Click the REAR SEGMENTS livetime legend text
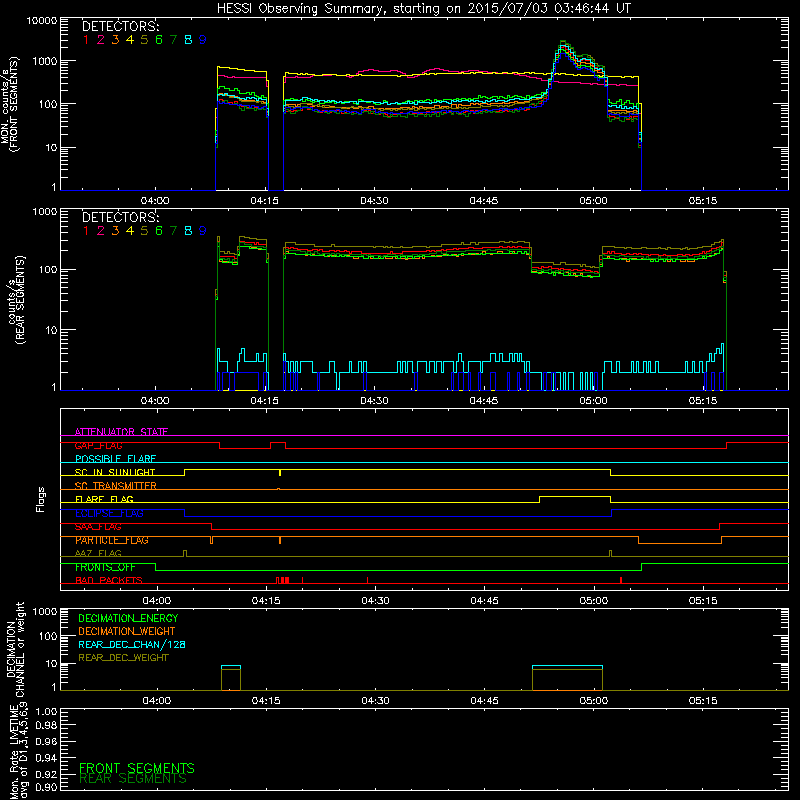The image size is (800, 800). point(133,779)
